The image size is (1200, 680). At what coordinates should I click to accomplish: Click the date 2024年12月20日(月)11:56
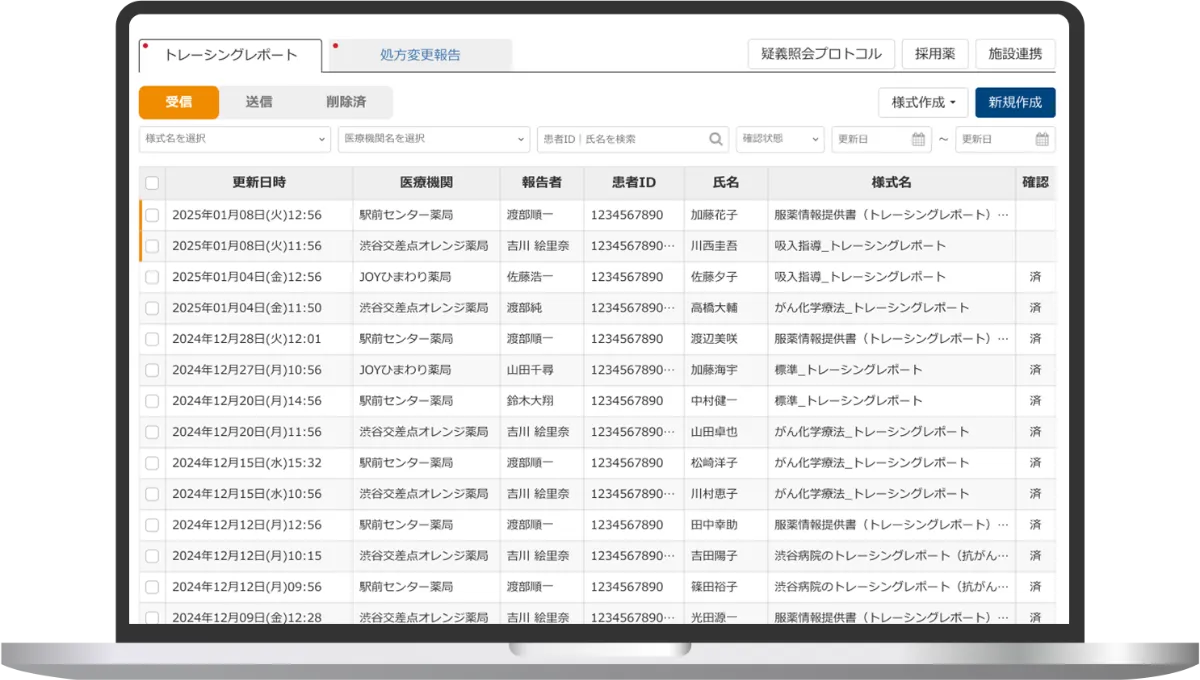pos(247,432)
